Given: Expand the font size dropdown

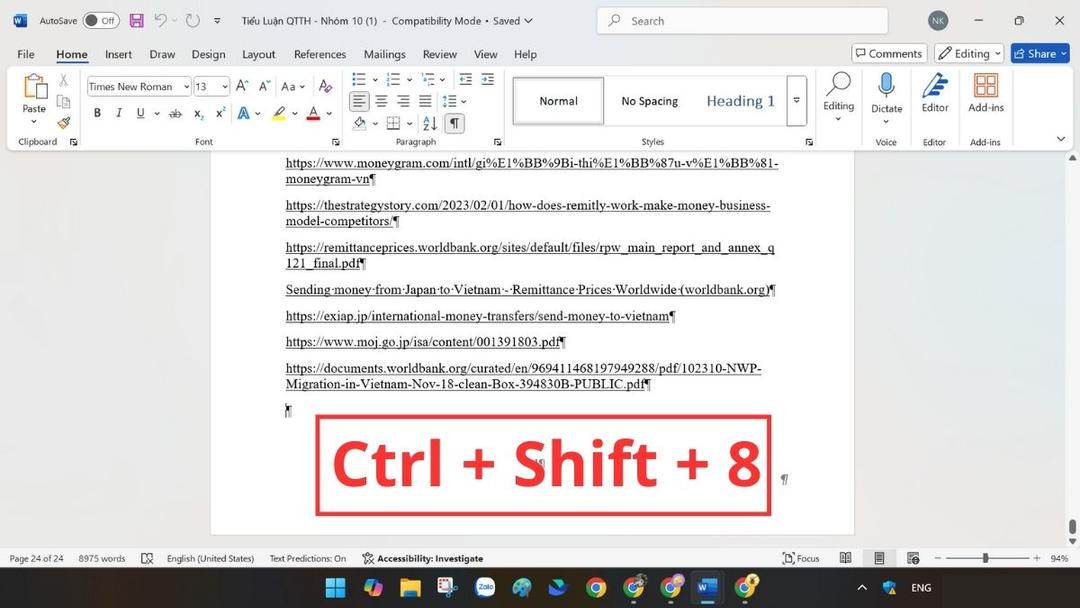Looking at the screenshot, I should 224,86.
